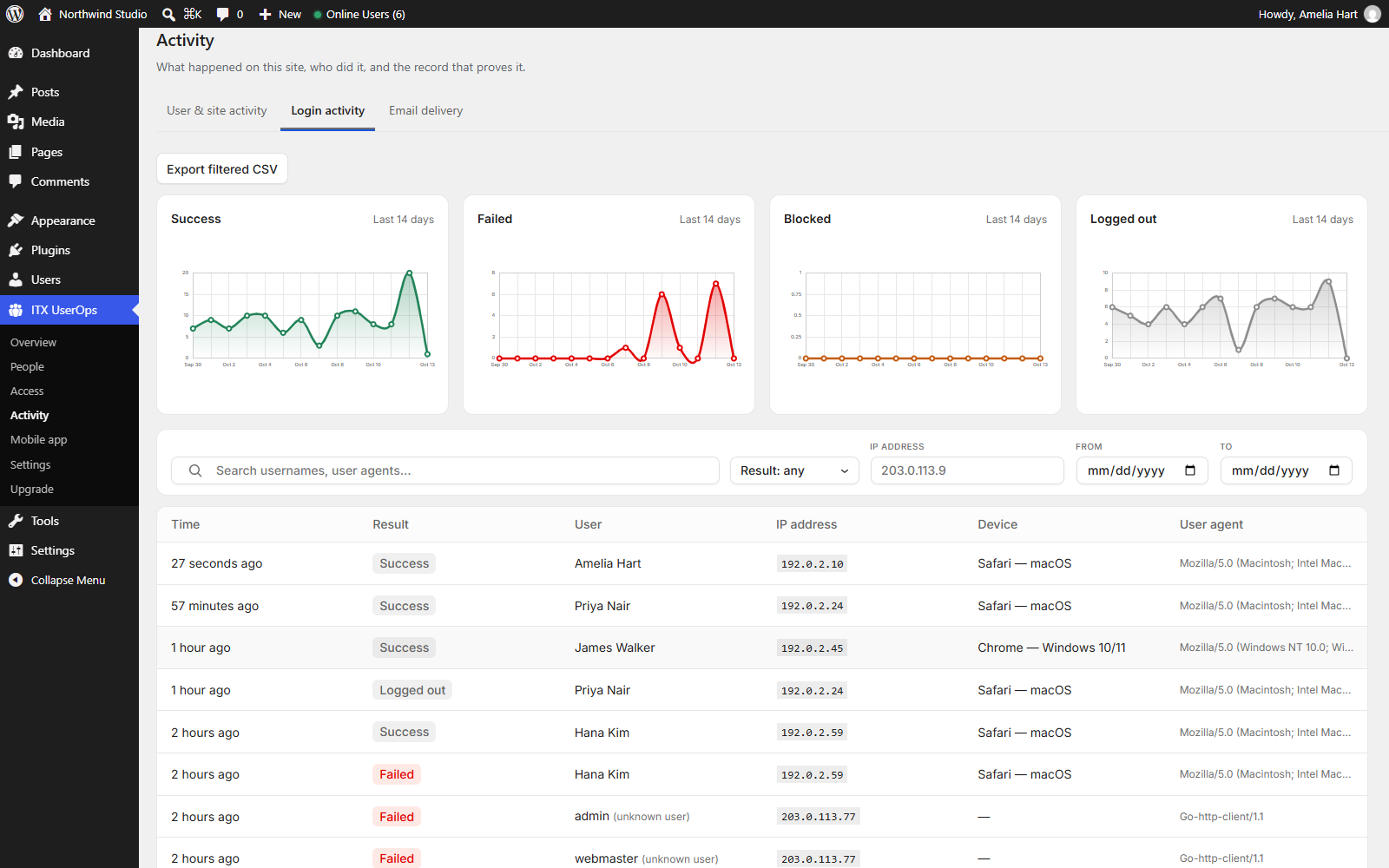Open the TO date picker calendar
Viewport: 1389px width, 868px height.
[1334, 470]
